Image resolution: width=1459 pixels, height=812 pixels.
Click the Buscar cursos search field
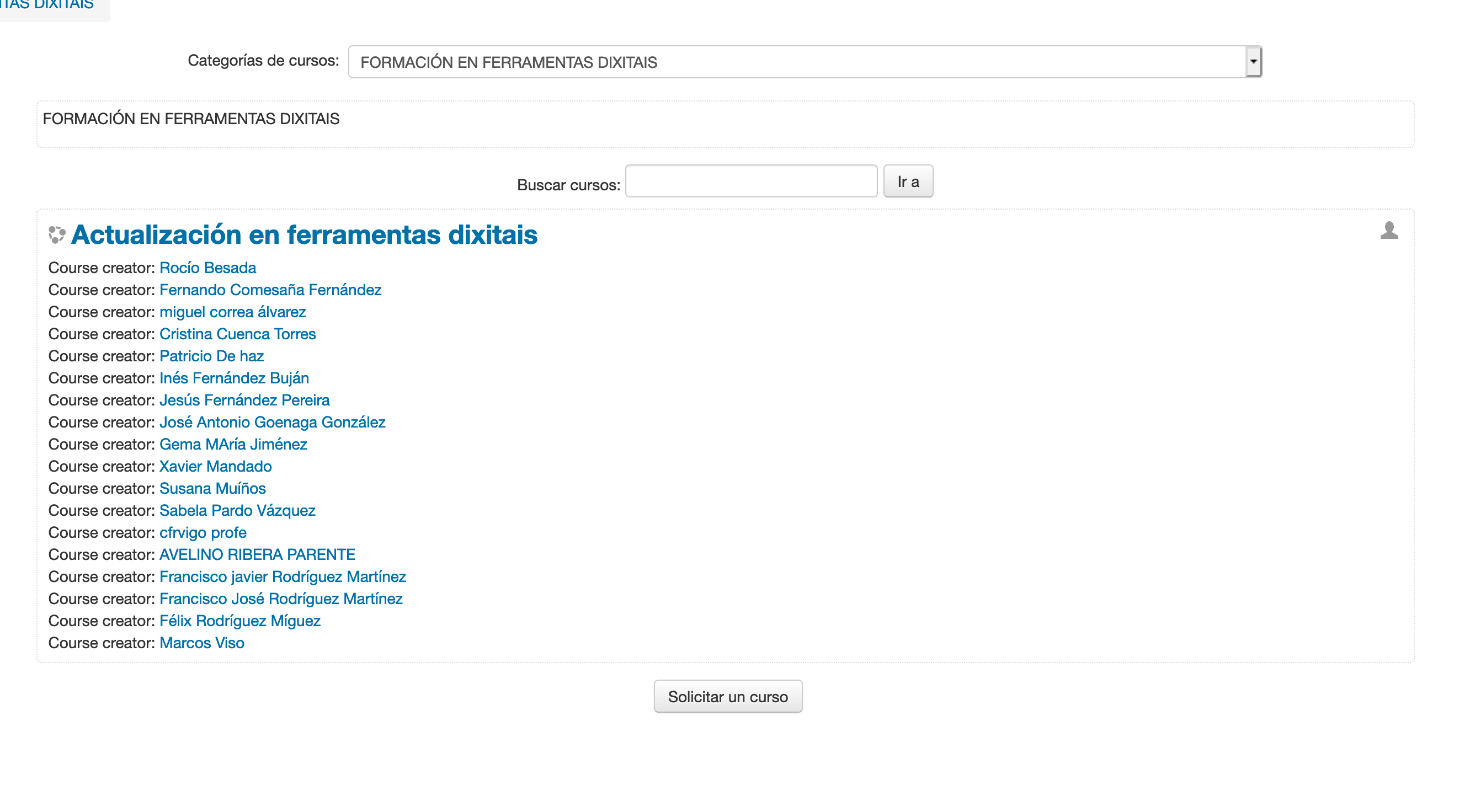751,181
